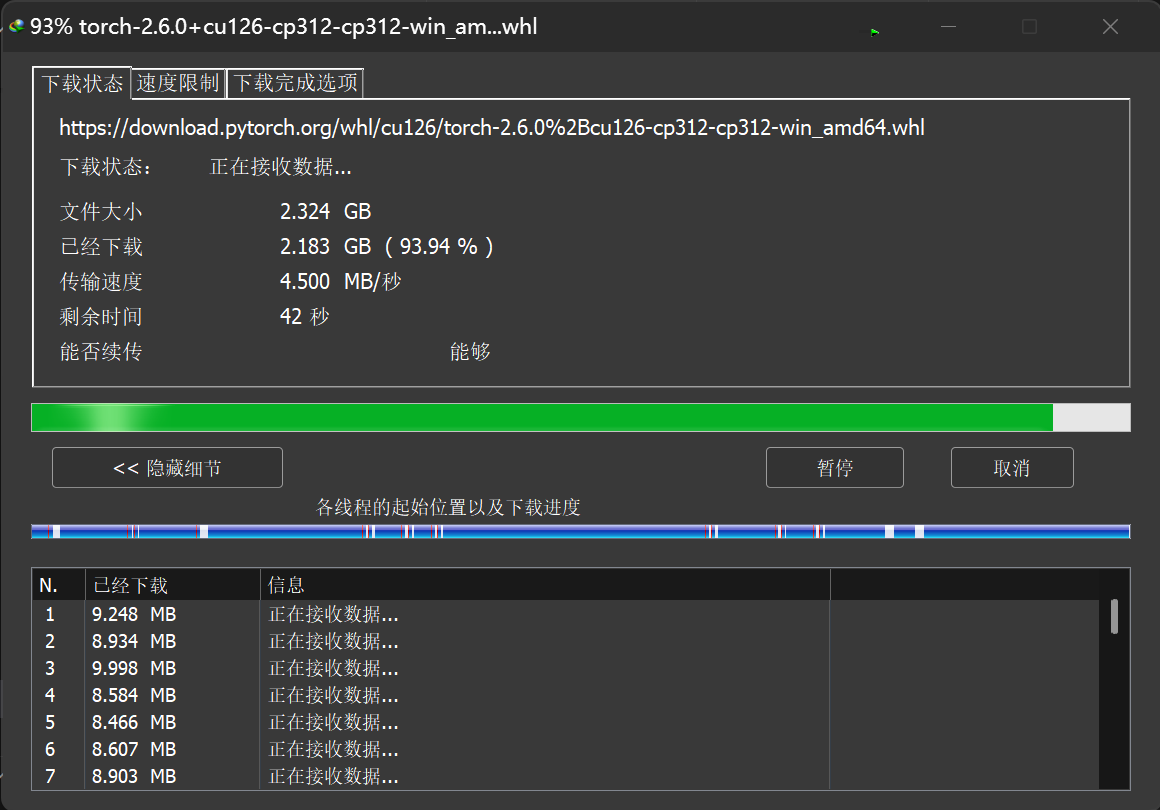The height and width of the screenshot is (810, 1160).
Task: Click the remaining time 42 秒
Action: (x=304, y=317)
